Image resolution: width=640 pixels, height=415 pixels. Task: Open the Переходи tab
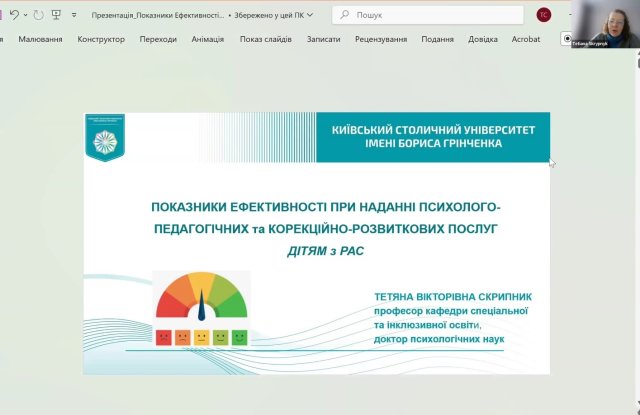coord(158,39)
